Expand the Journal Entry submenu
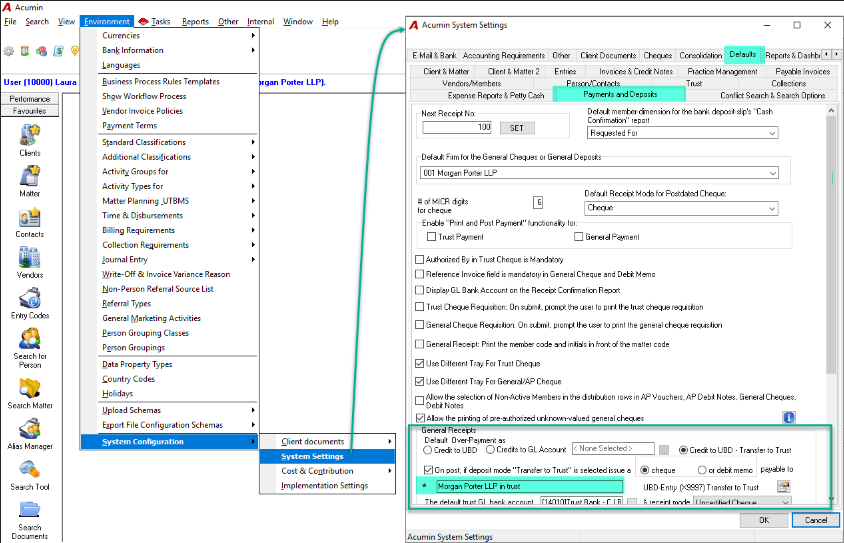Viewport: 844px width, 543px height. pos(179,259)
